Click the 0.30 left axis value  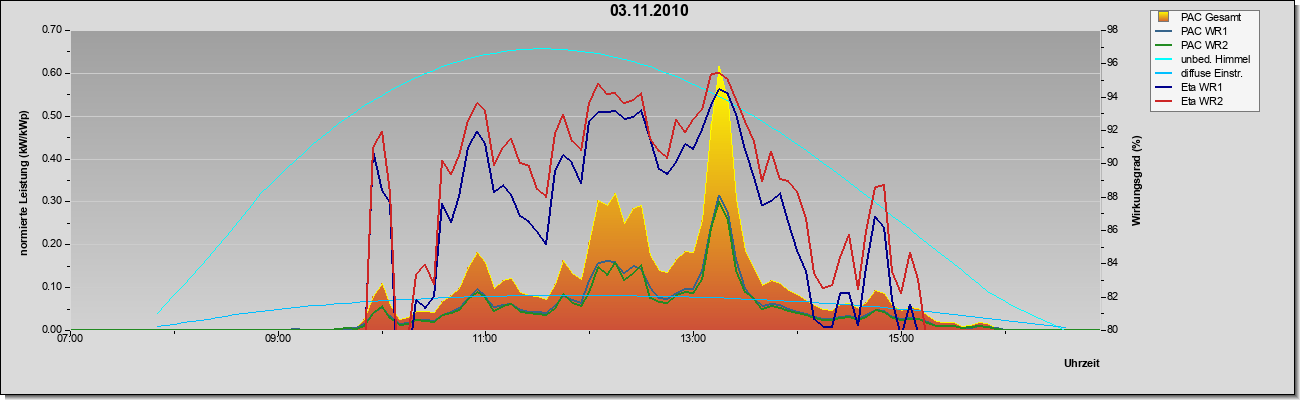click(x=51, y=201)
